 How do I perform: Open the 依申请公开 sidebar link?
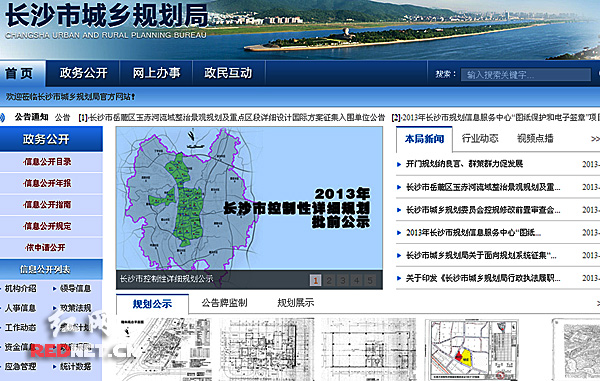click(x=45, y=247)
